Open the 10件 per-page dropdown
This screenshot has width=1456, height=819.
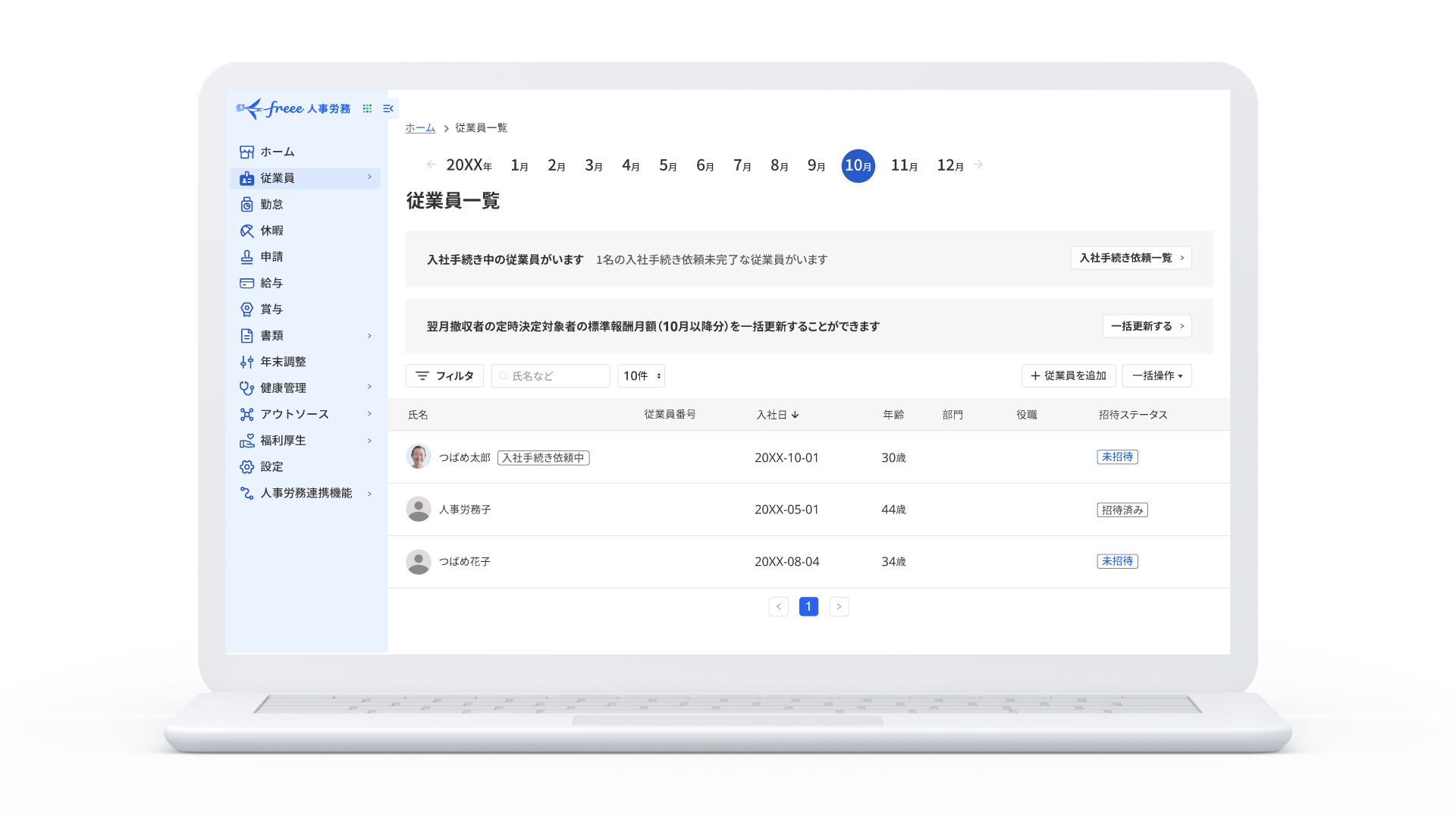coord(641,375)
